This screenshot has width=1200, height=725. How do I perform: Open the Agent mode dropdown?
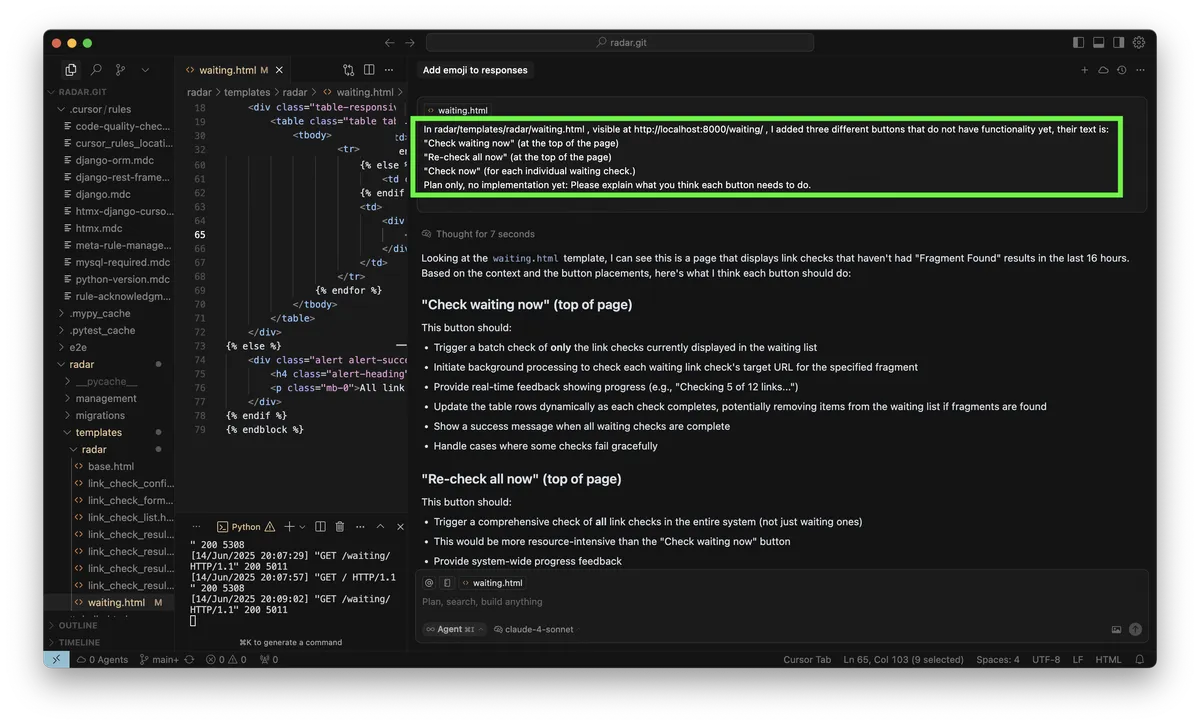[x=453, y=629]
